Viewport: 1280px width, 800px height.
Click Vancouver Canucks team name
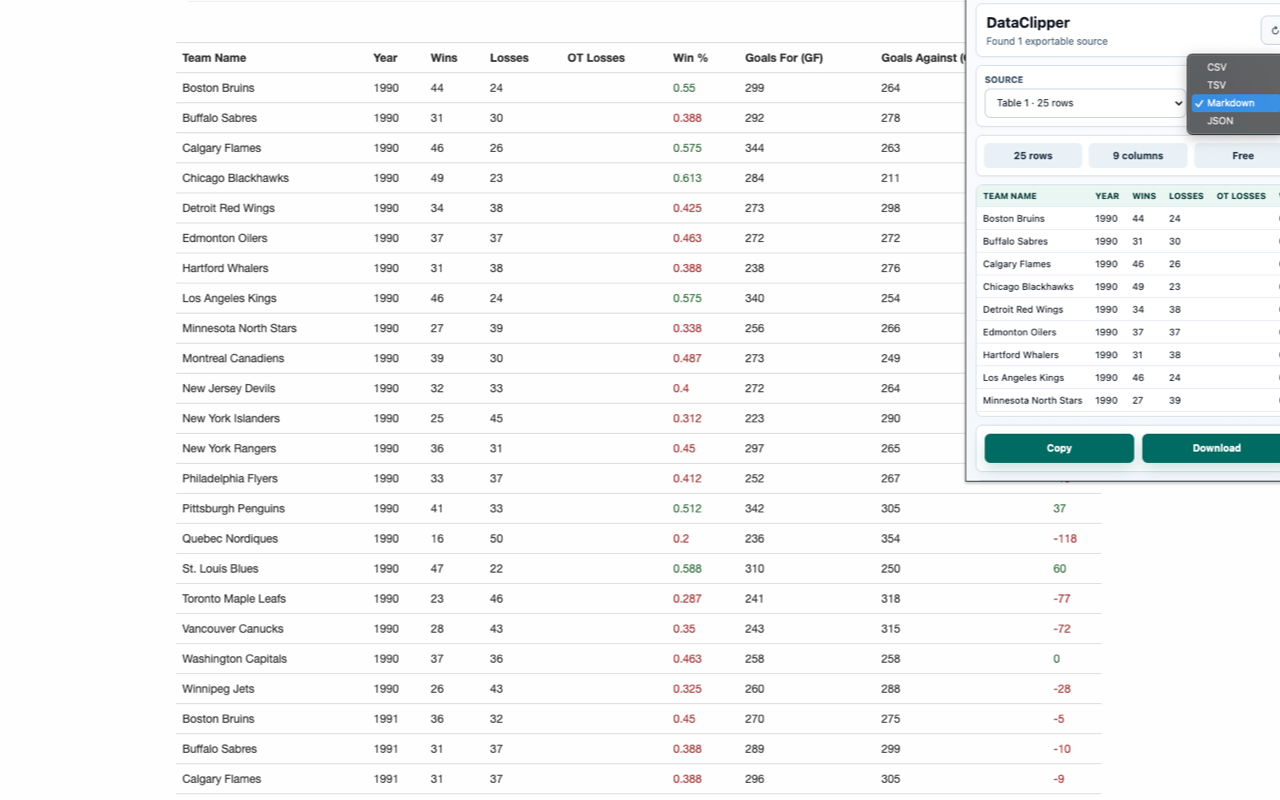(233, 628)
